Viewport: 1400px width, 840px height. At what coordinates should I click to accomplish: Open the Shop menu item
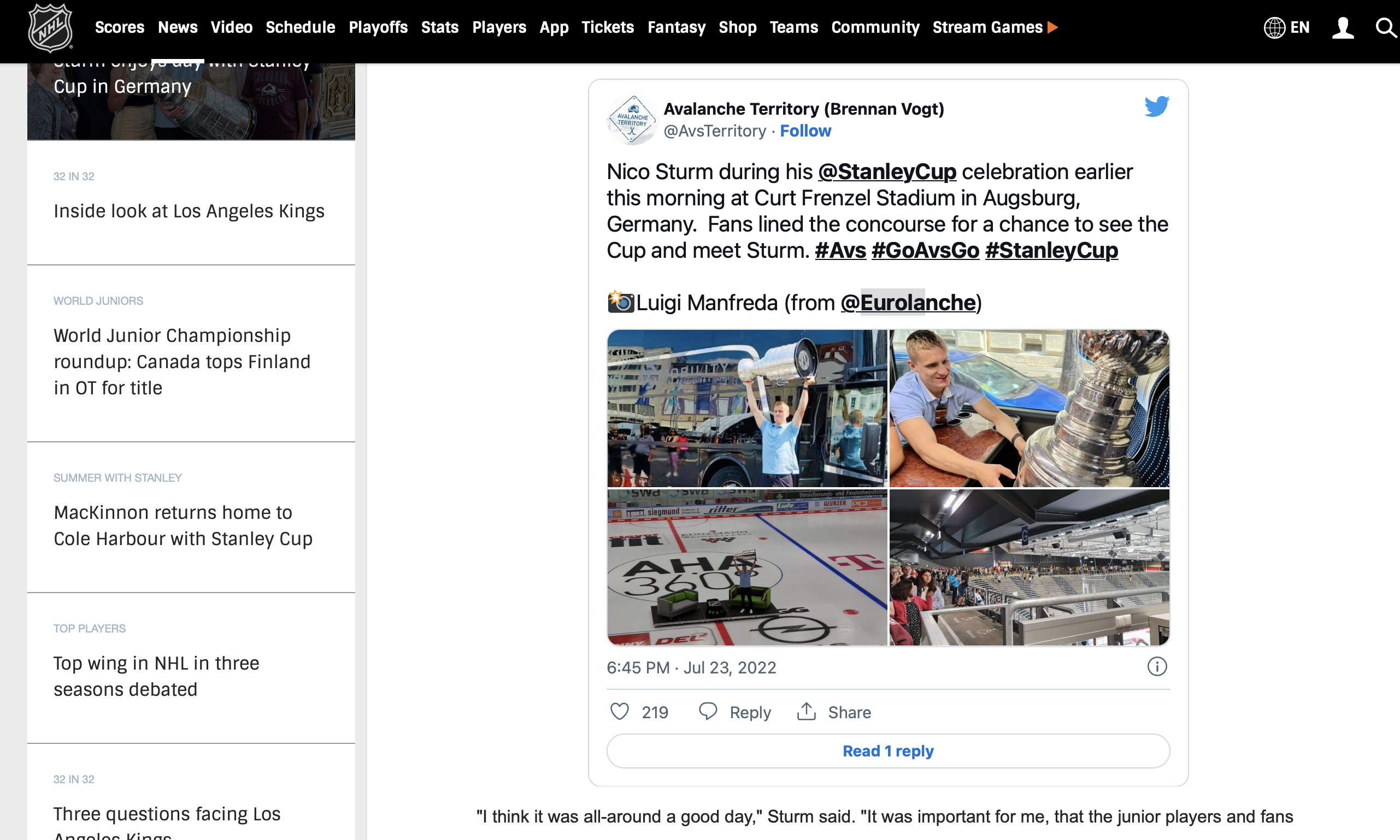point(737,27)
